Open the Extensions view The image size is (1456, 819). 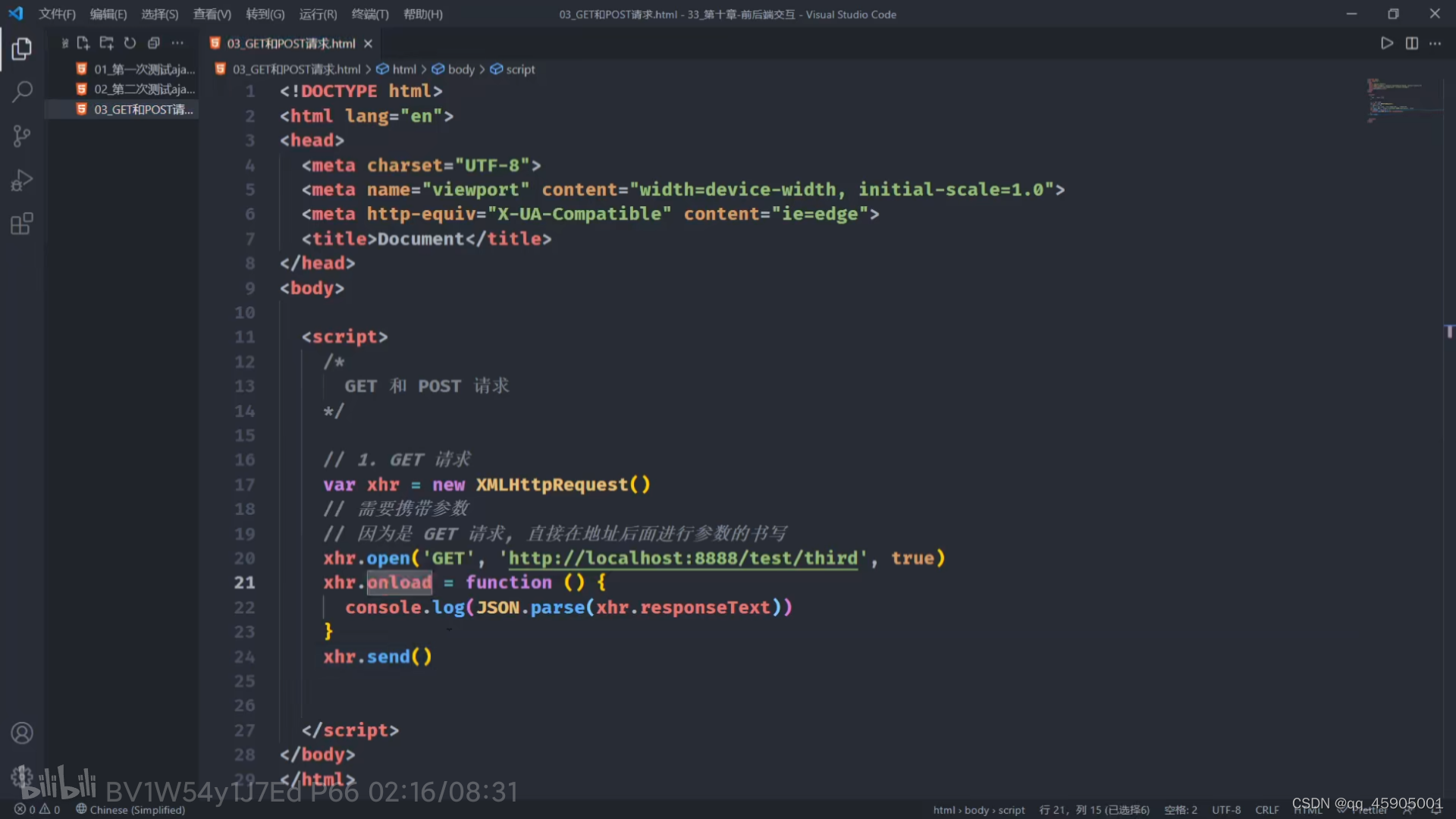[x=22, y=224]
